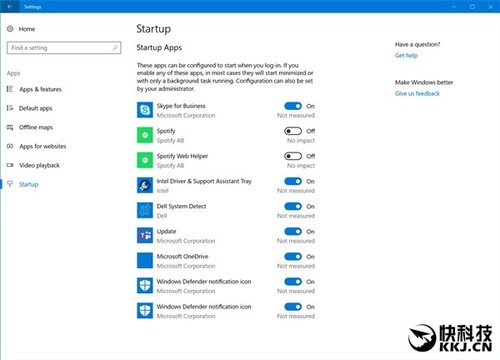
Task: Click the Spotify app icon
Action: pyautogui.click(x=145, y=135)
